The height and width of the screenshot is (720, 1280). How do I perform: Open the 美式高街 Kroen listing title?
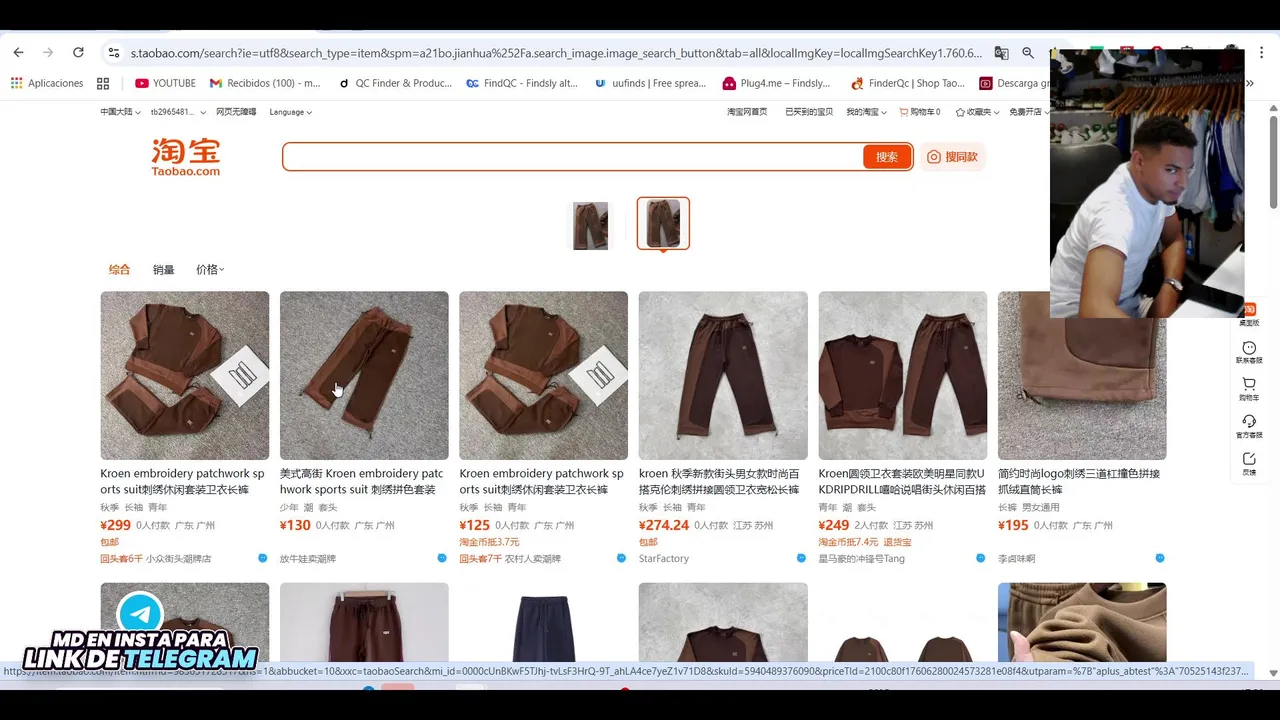coord(362,482)
